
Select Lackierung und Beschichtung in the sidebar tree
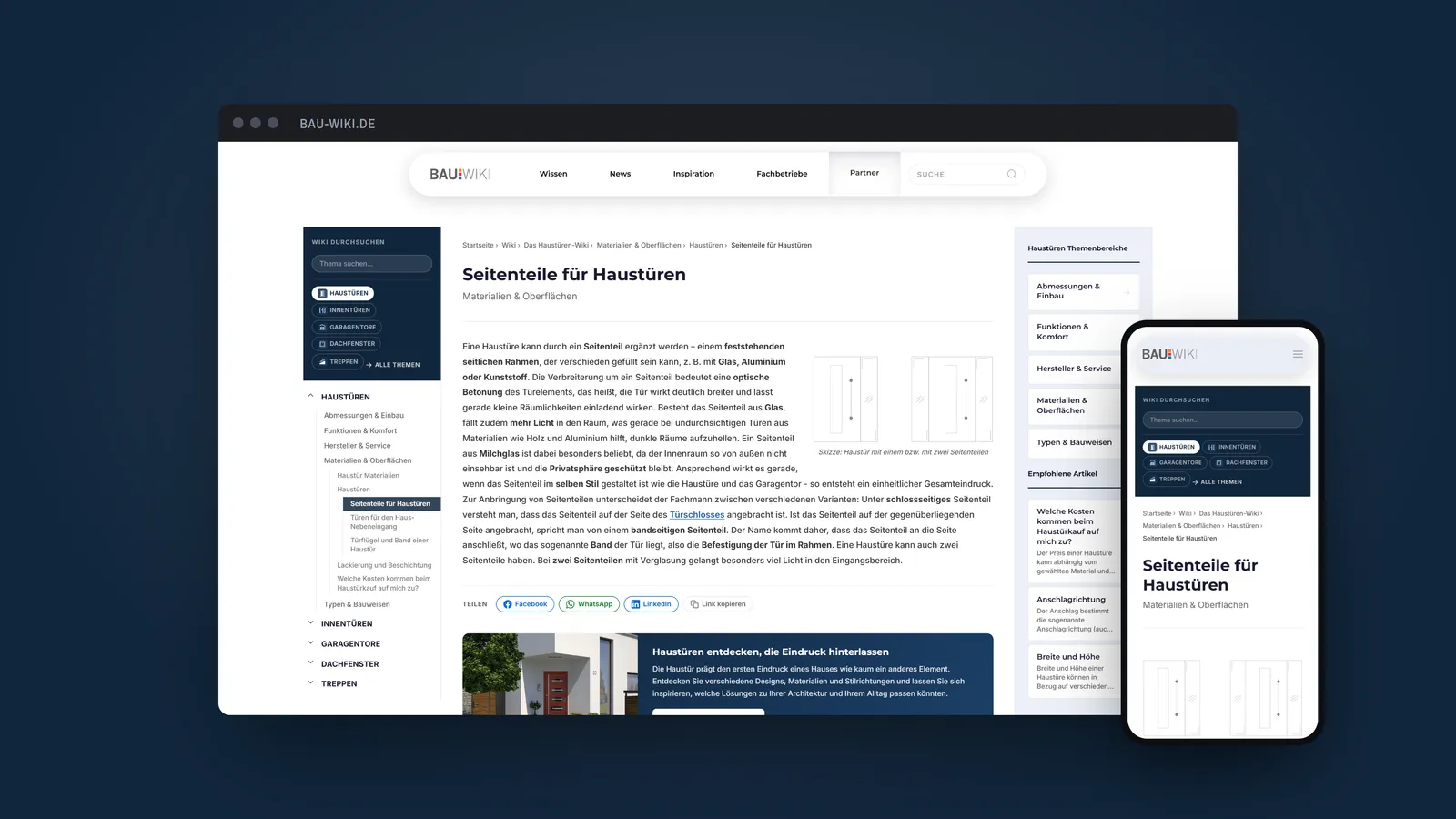(x=384, y=565)
